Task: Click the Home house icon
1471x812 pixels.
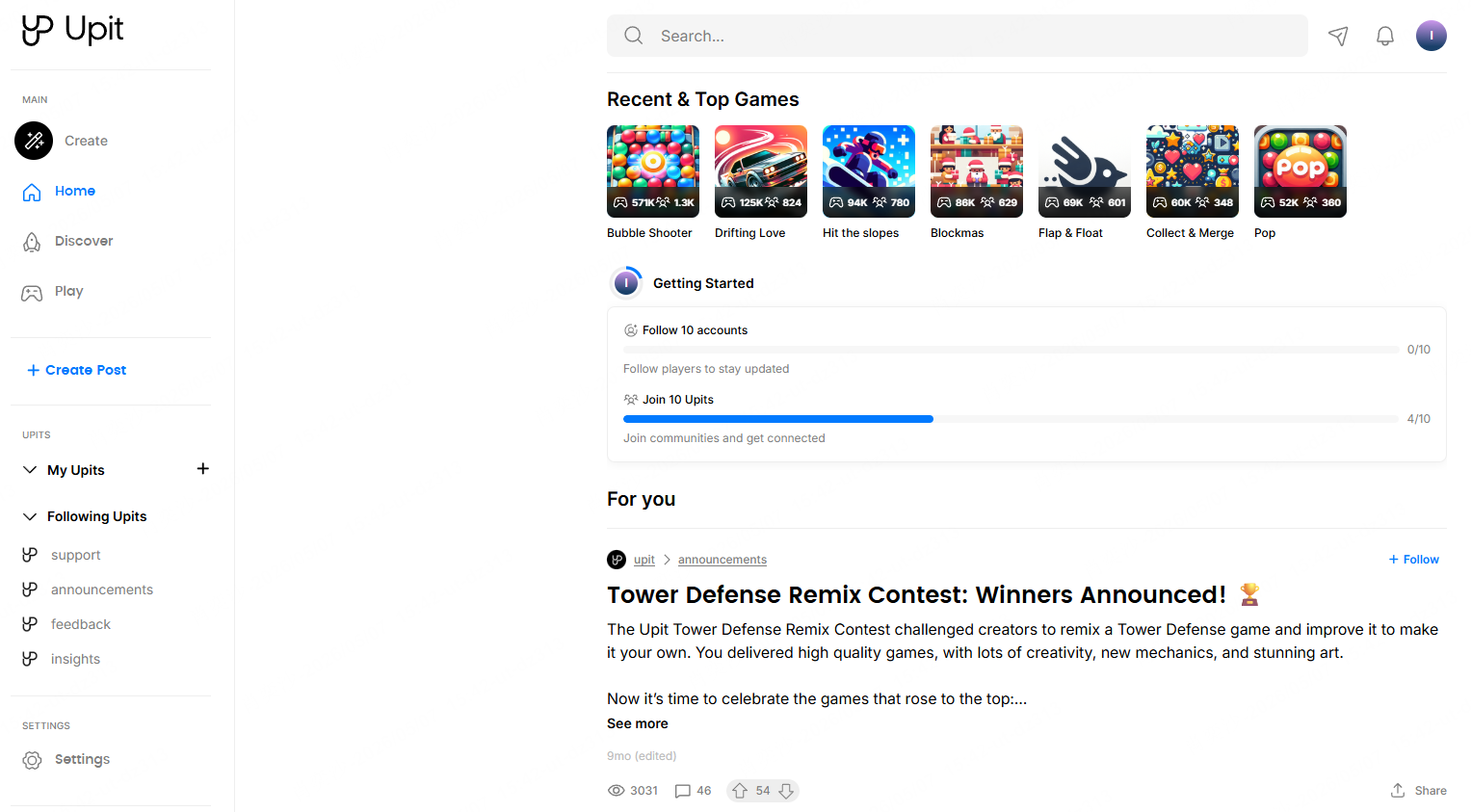Action: [x=32, y=192]
